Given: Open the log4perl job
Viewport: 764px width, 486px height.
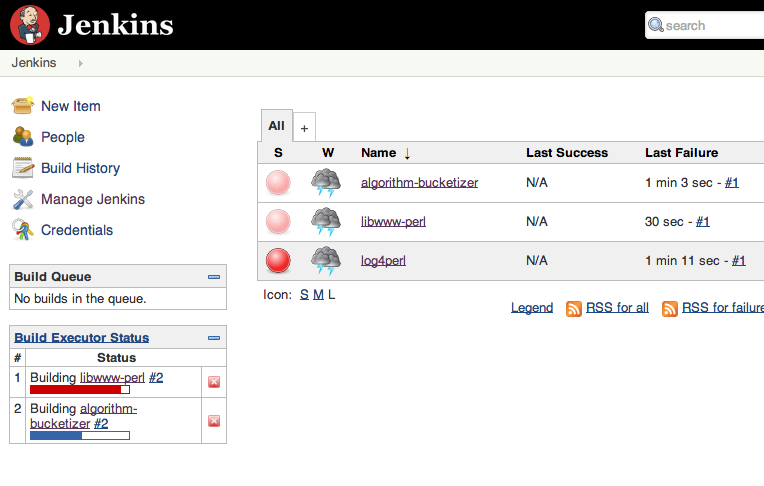Looking at the screenshot, I should (383, 261).
